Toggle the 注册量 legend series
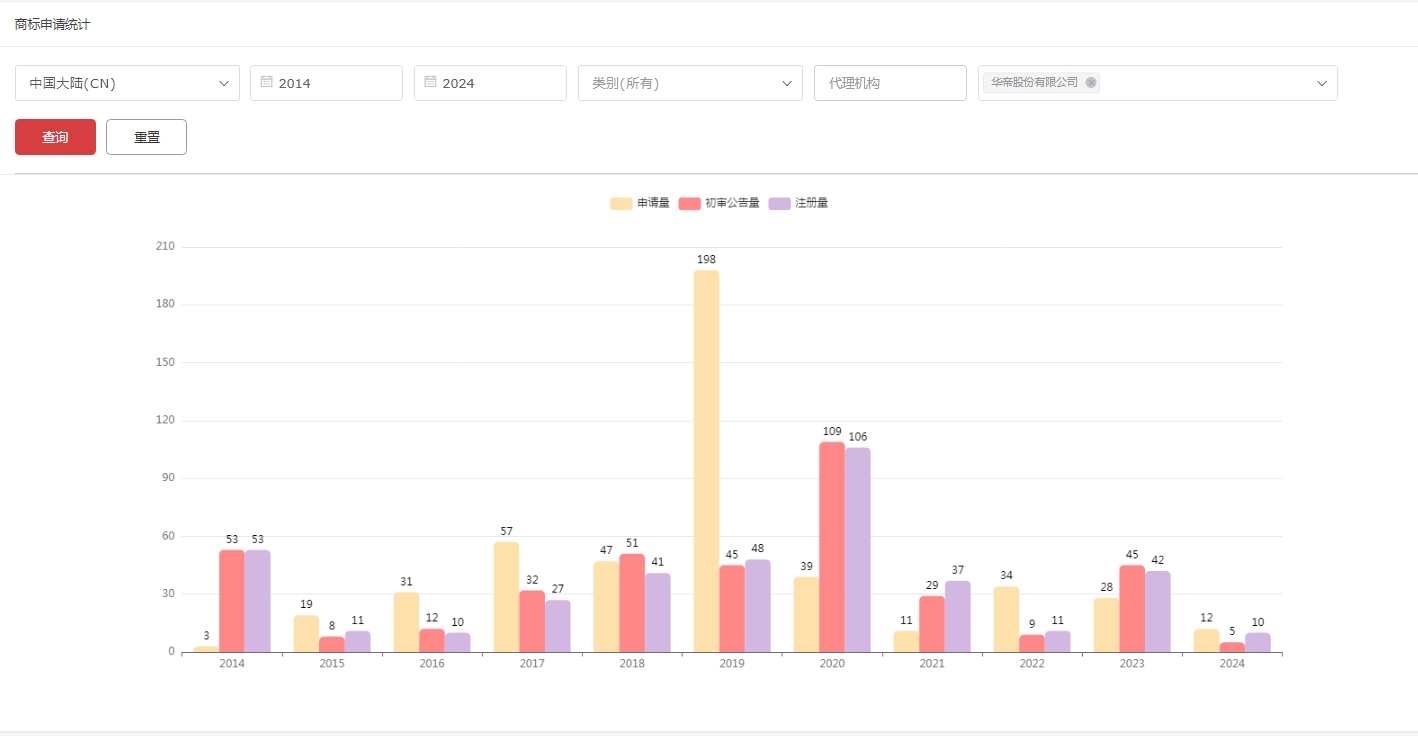 point(798,203)
